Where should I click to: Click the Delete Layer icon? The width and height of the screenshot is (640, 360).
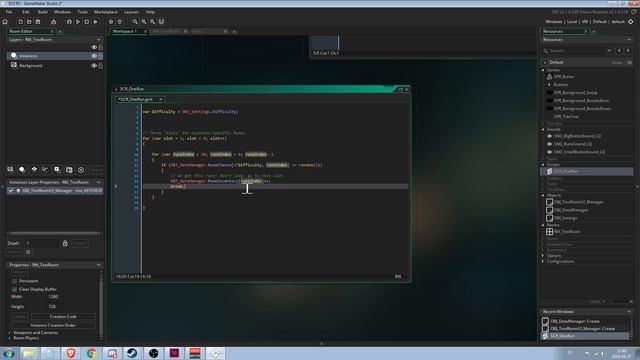(81, 170)
